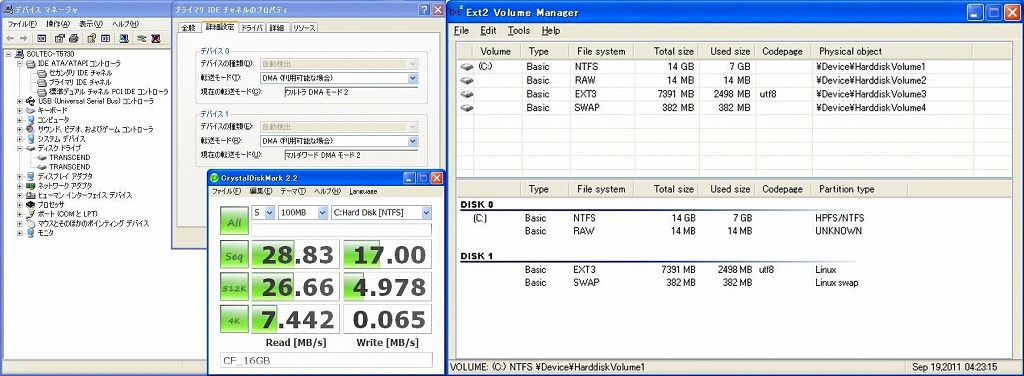Click the back arrow in Device Manager toolbar
Screen dimensions: 1024x376
[10, 39]
